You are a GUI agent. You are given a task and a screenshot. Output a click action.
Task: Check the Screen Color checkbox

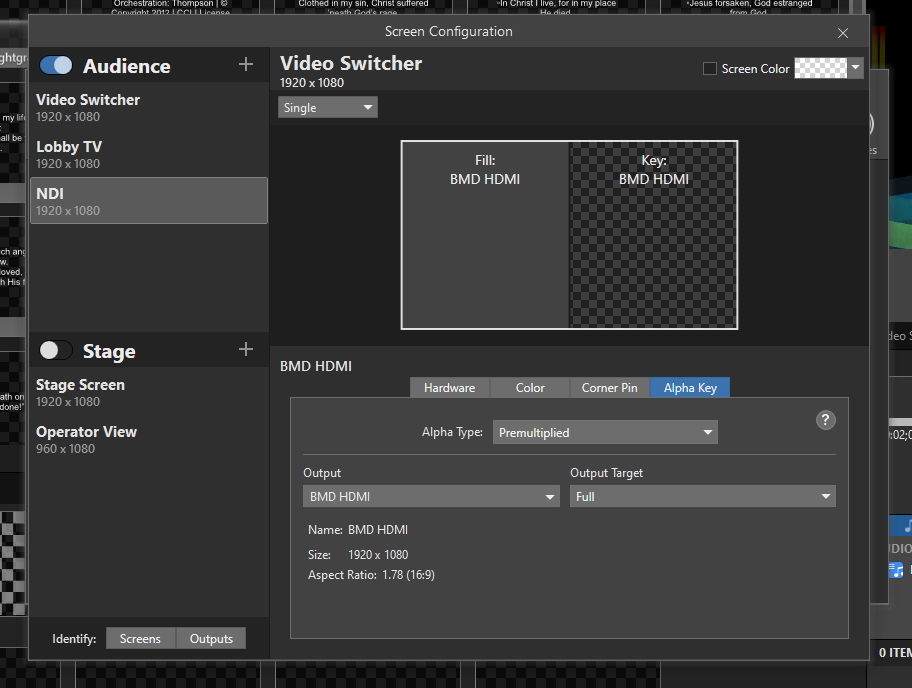pyautogui.click(x=710, y=69)
